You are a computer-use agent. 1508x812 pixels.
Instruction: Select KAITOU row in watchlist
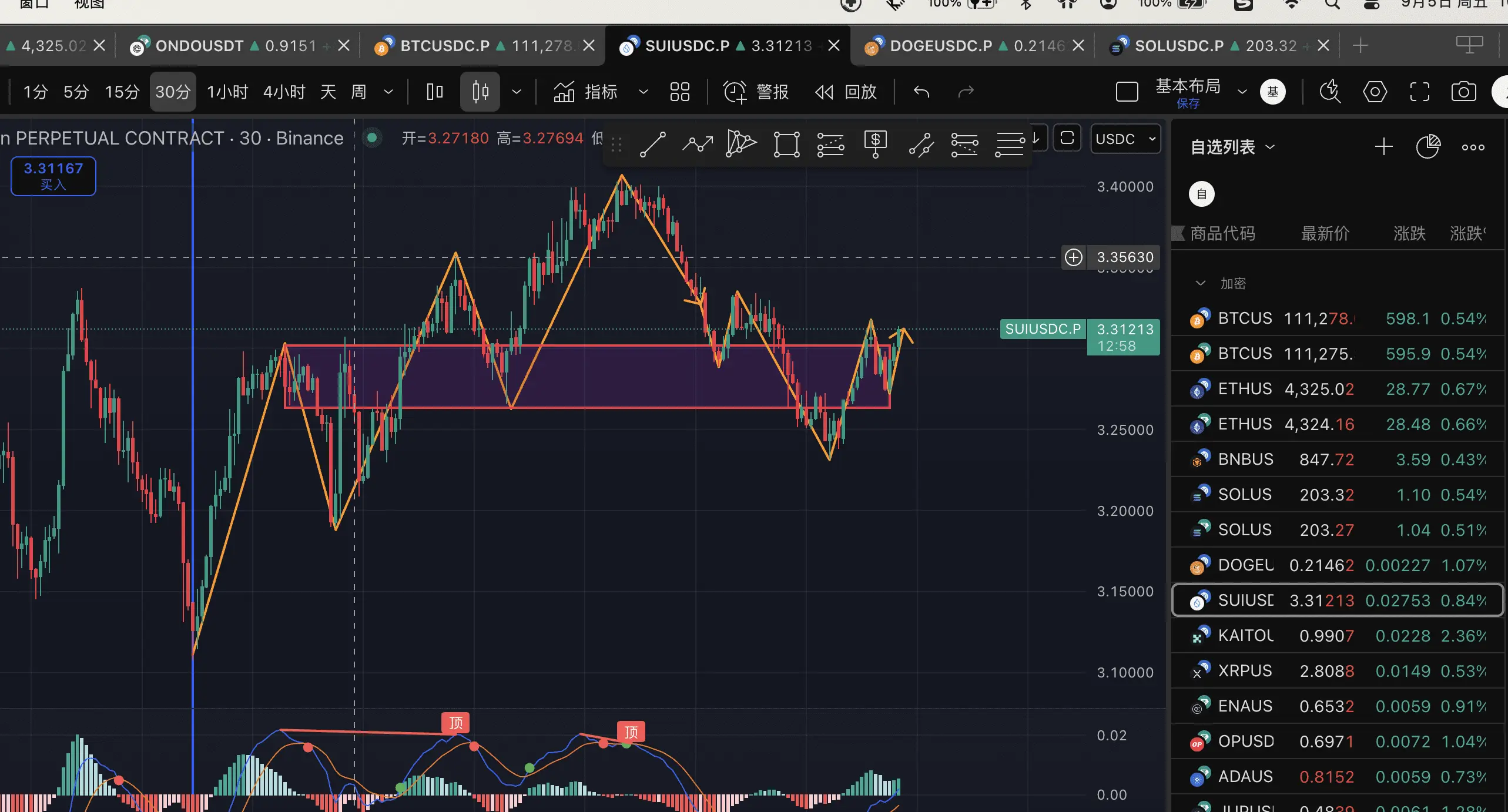1338,636
